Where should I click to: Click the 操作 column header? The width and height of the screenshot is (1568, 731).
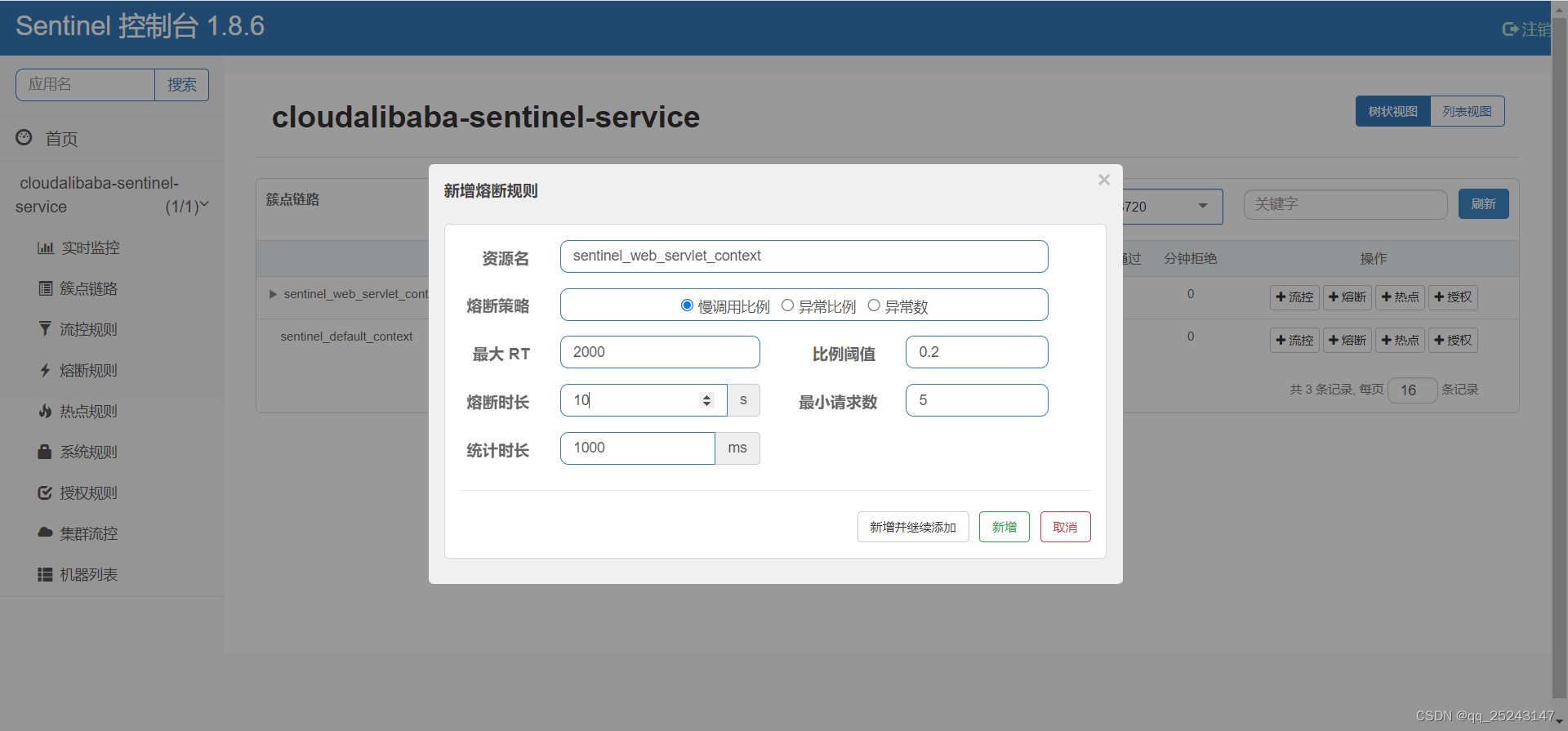pos(1374,259)
